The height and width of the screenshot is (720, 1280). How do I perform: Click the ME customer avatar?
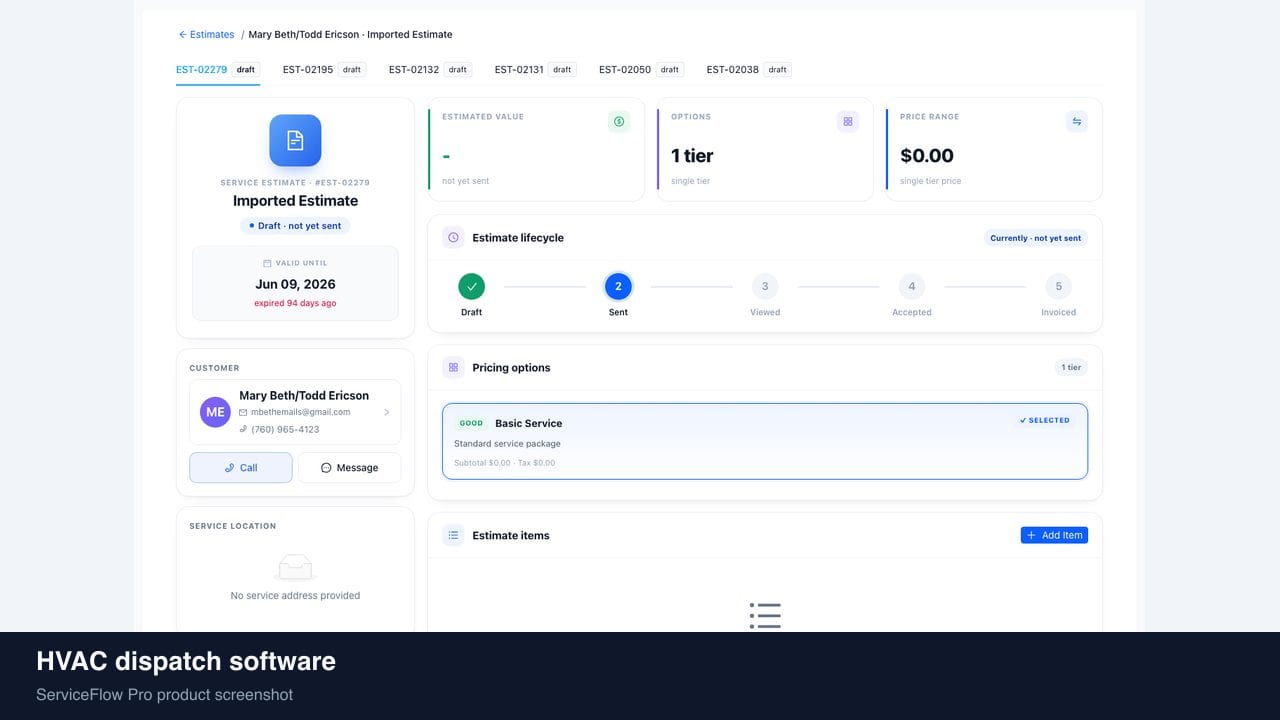(x=215, y=412)
